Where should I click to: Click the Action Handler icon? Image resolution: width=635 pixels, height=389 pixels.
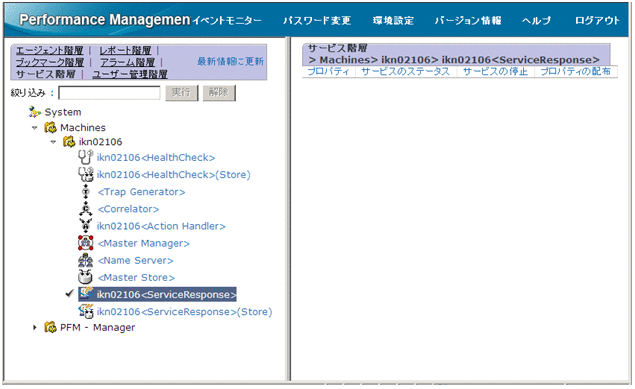point(85,226)
